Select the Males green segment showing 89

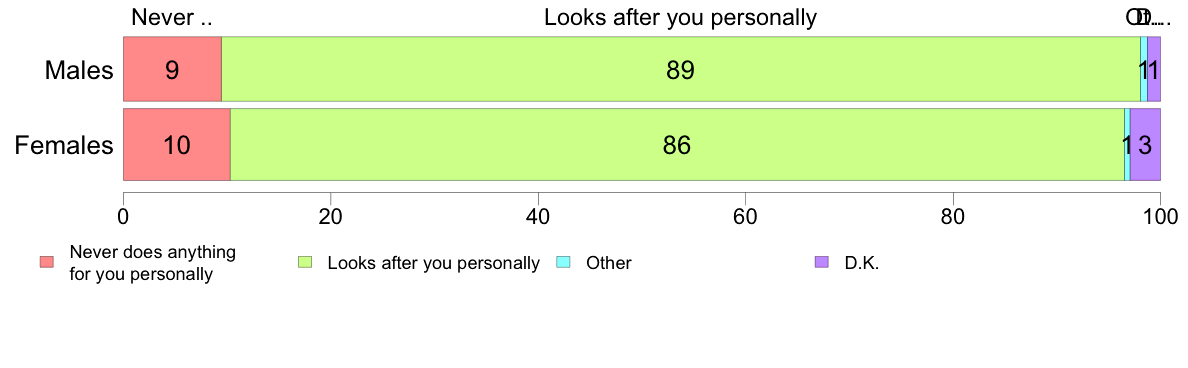(x=680, y=69)
